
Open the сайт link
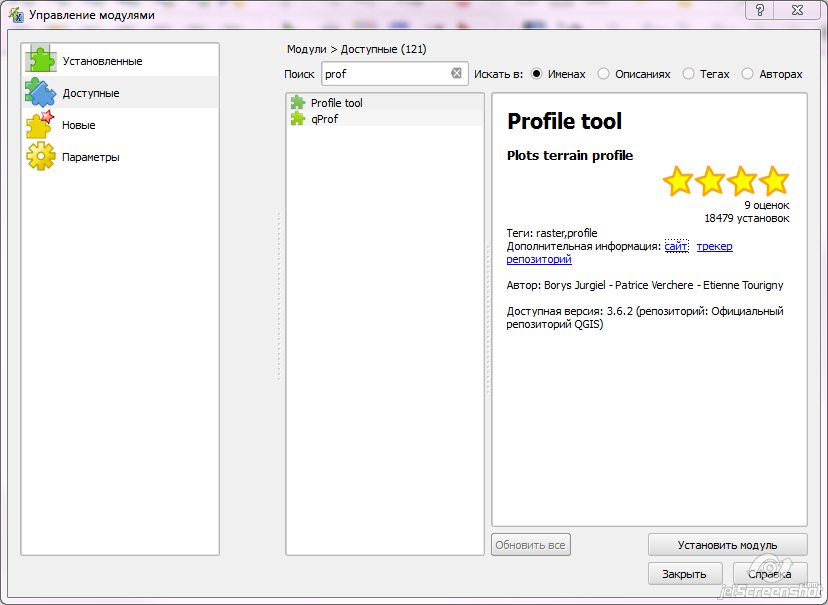pos(676,246)
